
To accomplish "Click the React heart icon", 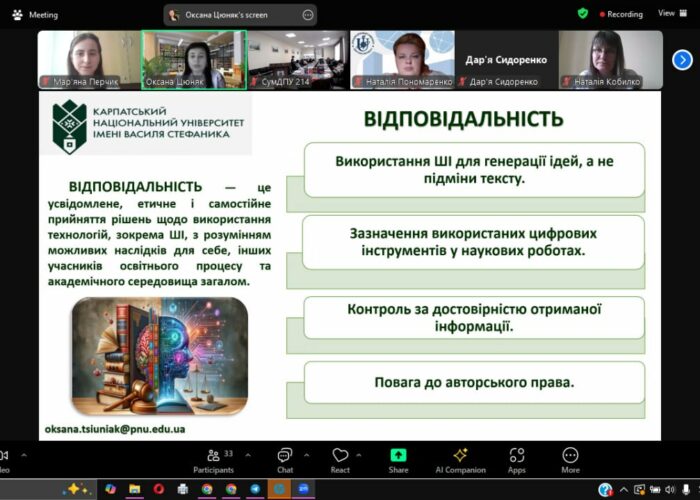I will pos(340,458).
